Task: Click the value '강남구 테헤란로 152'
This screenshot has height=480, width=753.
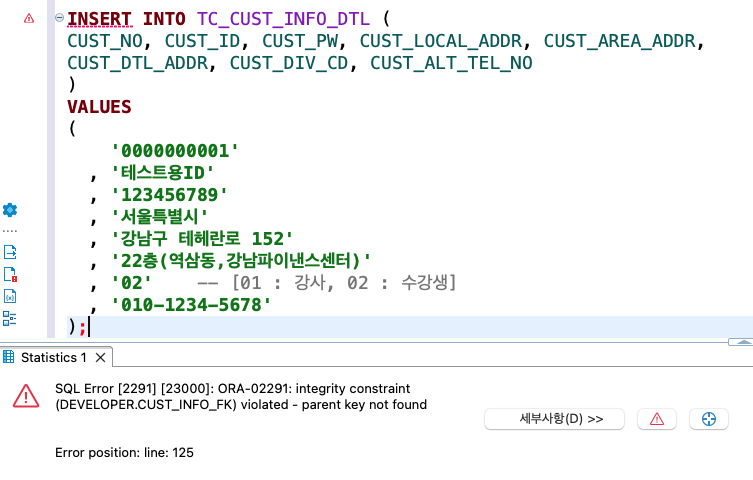Action: click(x=202, y=239)
